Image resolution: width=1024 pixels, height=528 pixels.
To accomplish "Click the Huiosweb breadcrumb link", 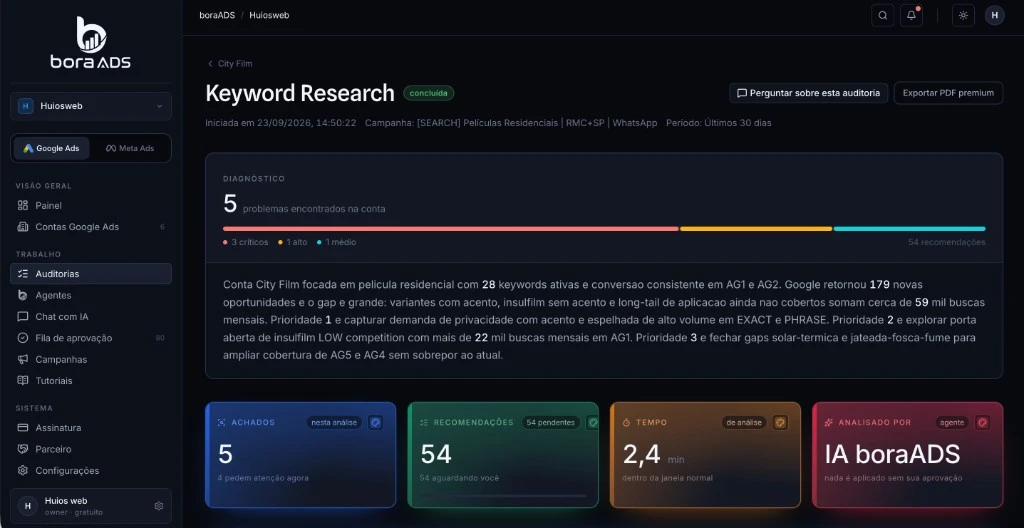I will point(269,15).
